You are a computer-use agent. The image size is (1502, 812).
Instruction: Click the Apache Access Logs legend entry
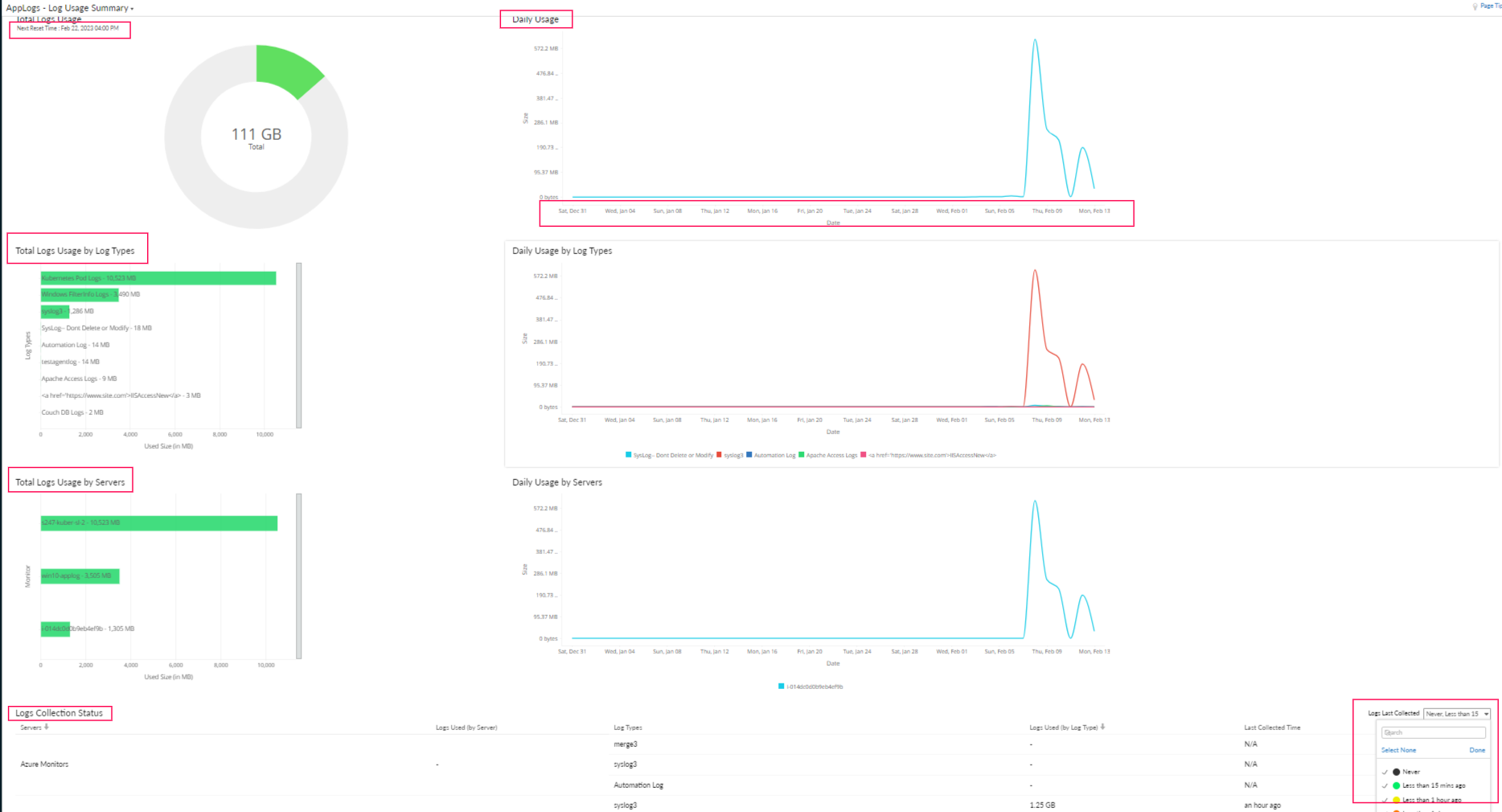[x=831, y=455]
